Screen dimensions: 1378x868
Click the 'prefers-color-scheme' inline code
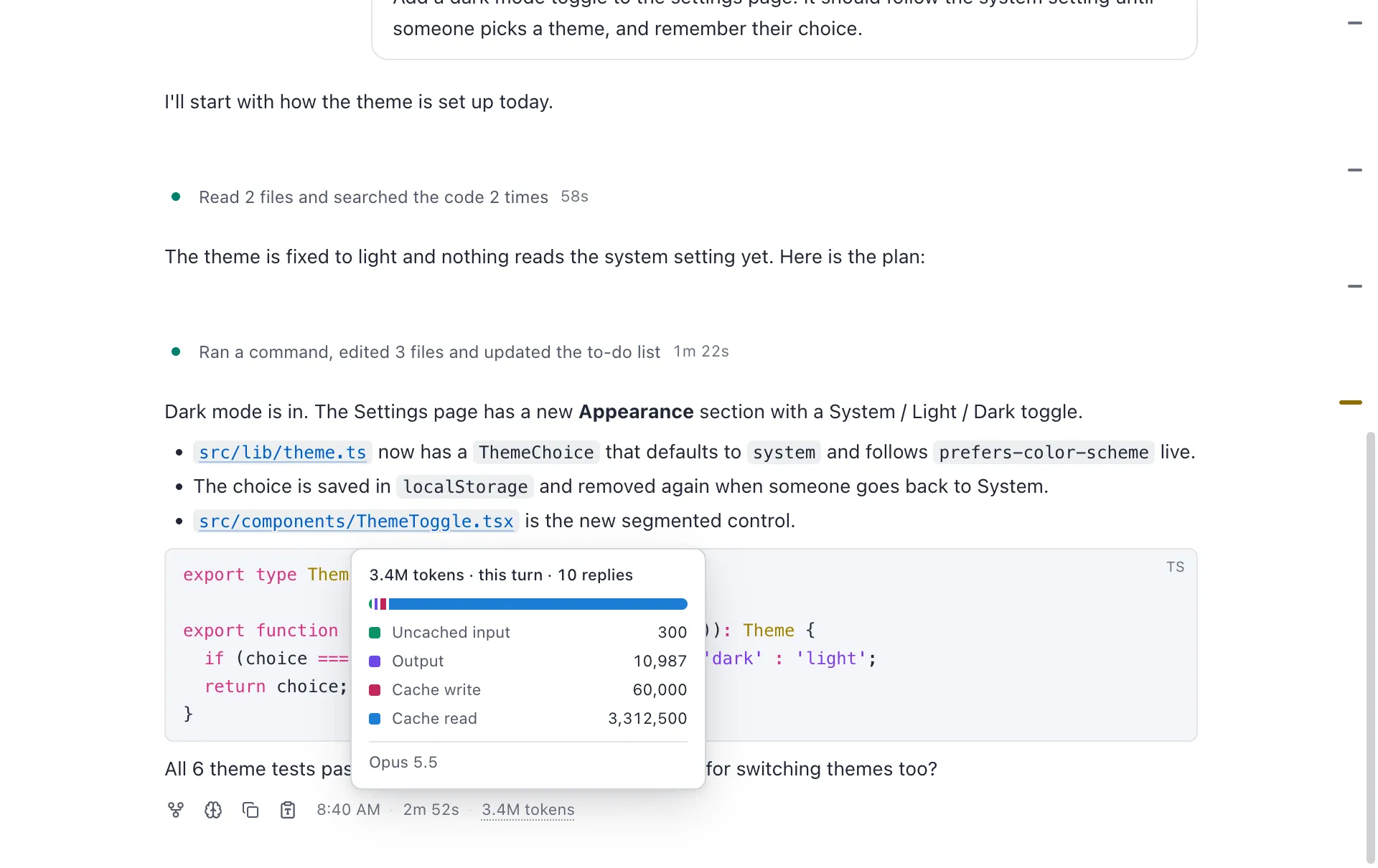(x=1044, y=453)
